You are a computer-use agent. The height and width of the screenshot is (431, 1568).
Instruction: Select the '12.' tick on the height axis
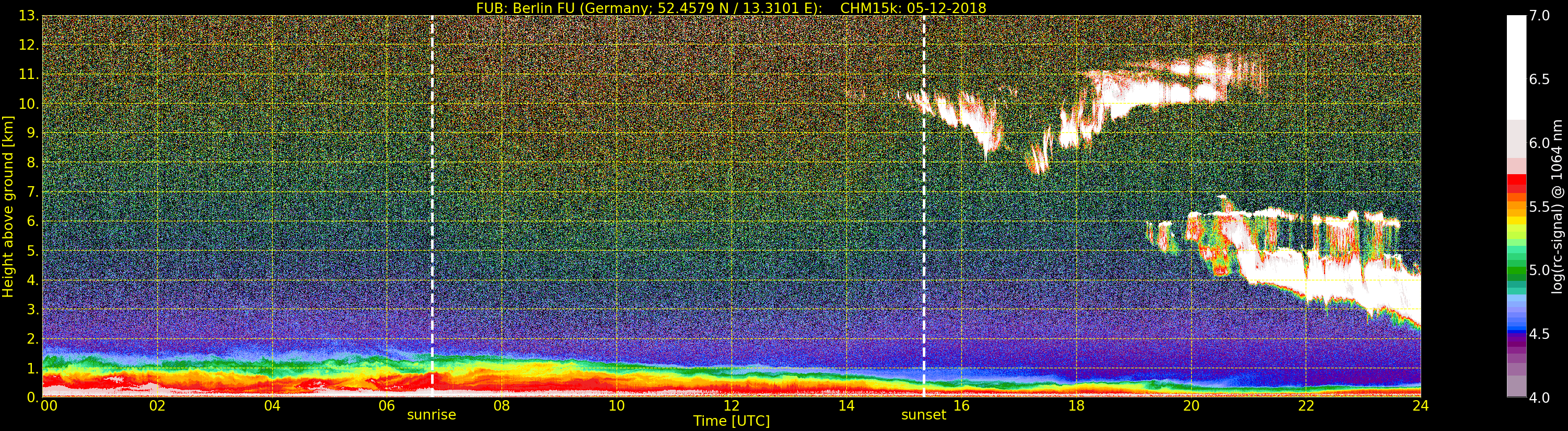(29, 45)
